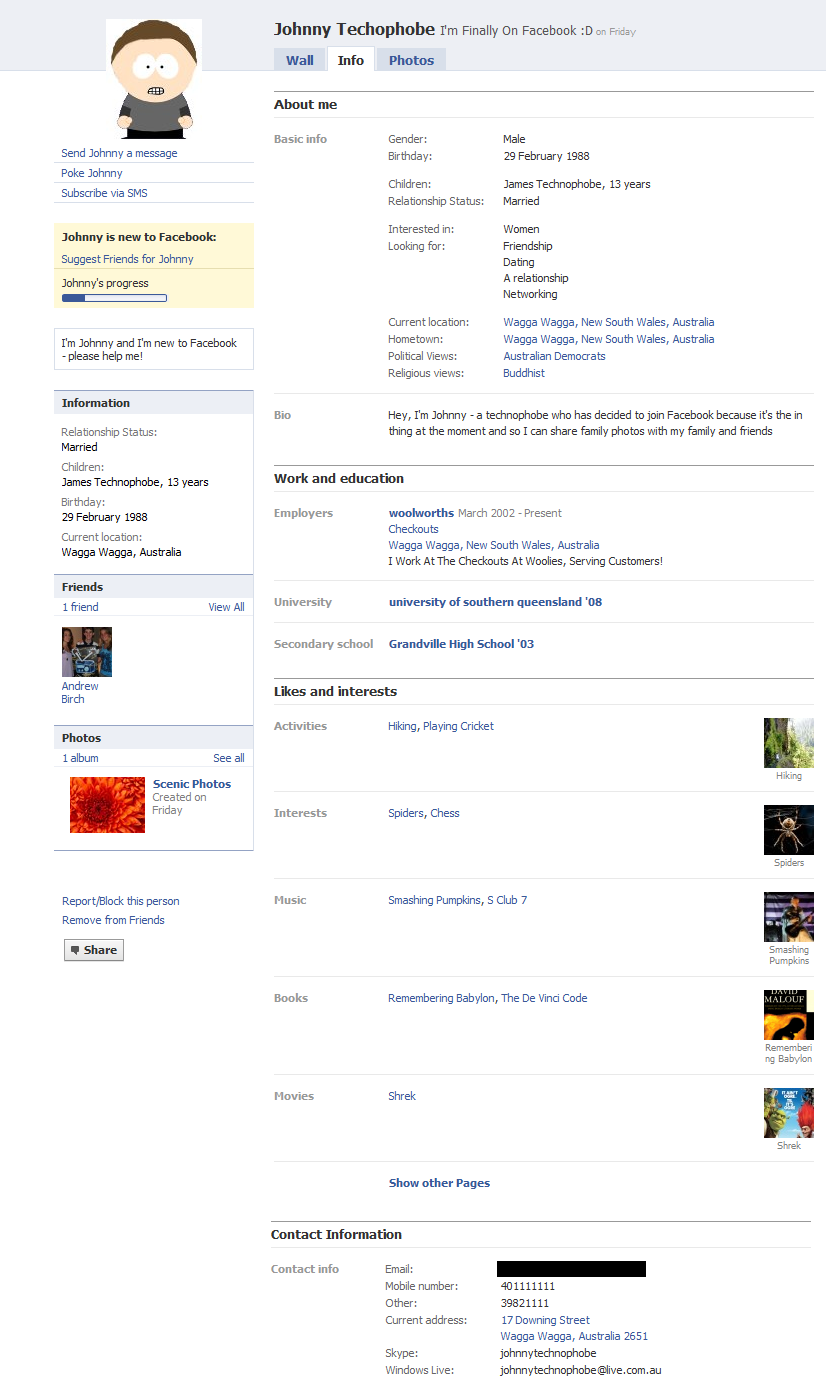Click Remembering Babylon book link
The image size is (827, 1387).
(x=441, y=998)
